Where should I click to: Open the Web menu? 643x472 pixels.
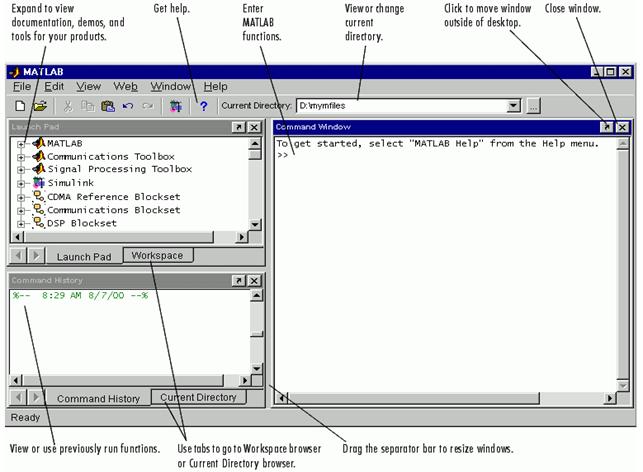pyautogui.click(x=125, y=87)
